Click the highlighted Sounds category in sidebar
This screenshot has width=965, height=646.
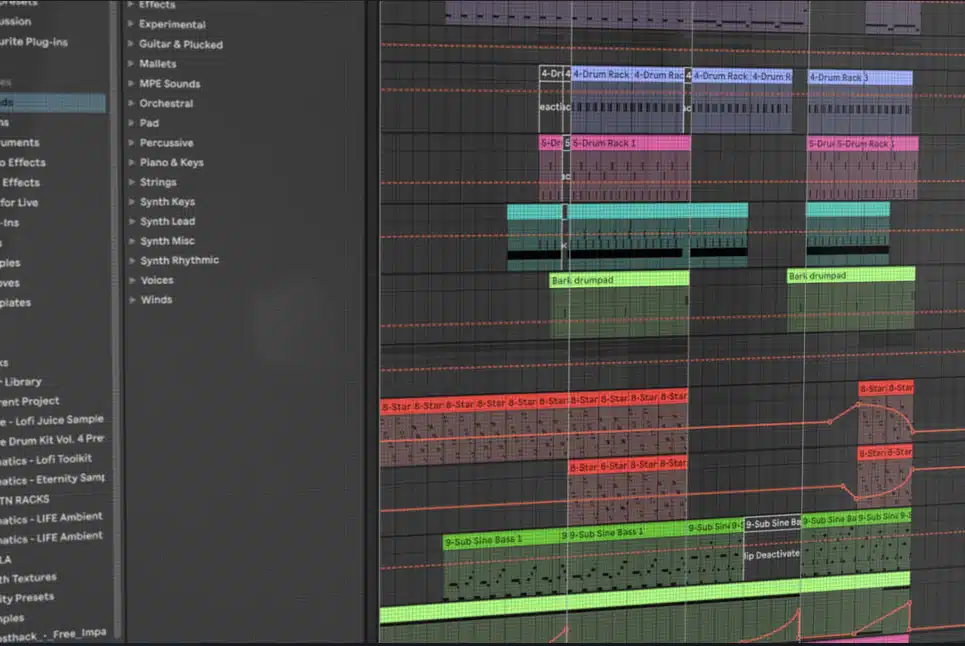click(52, 102)
